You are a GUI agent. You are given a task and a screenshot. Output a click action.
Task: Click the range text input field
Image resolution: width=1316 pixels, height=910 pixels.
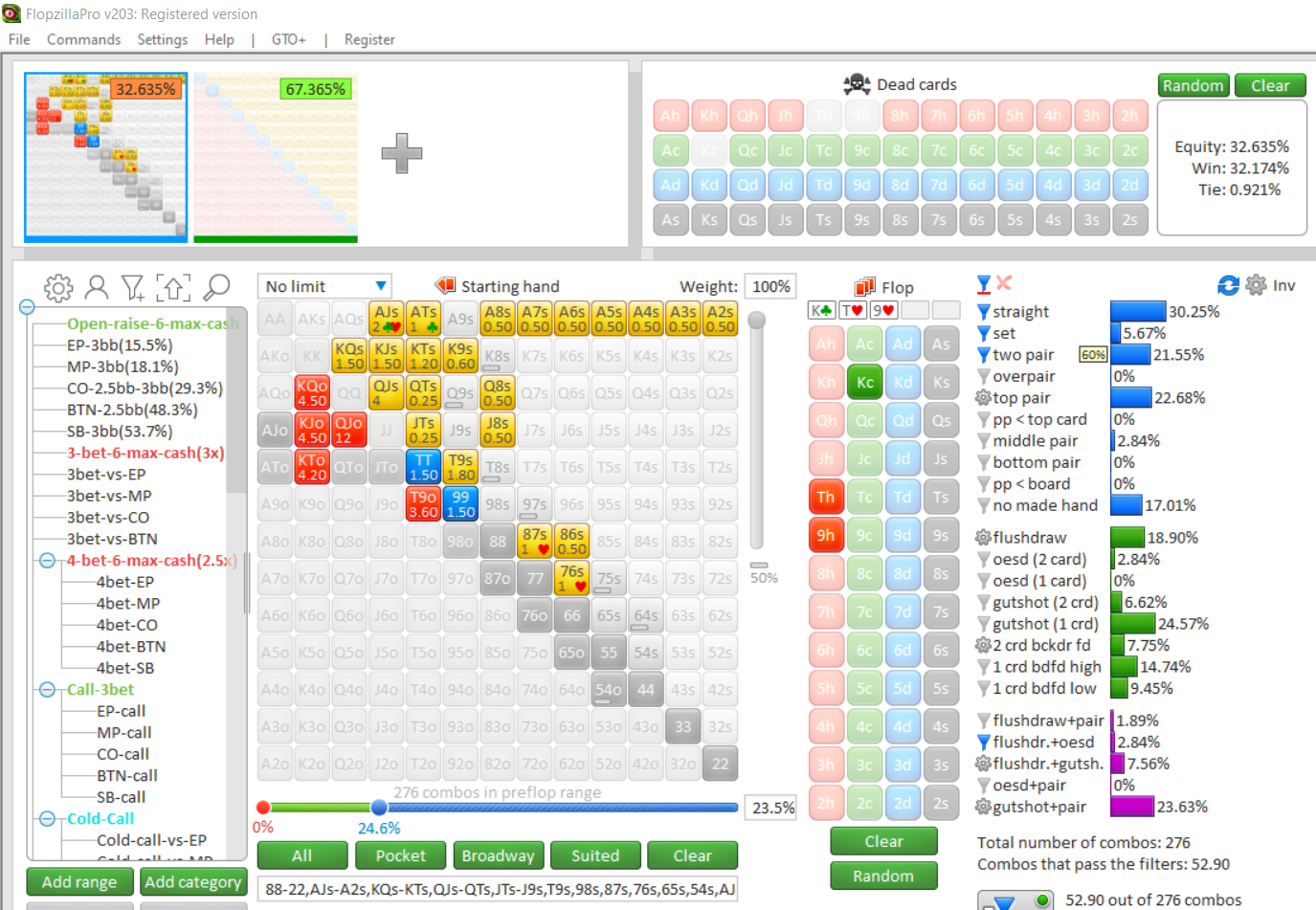point(498,889)
